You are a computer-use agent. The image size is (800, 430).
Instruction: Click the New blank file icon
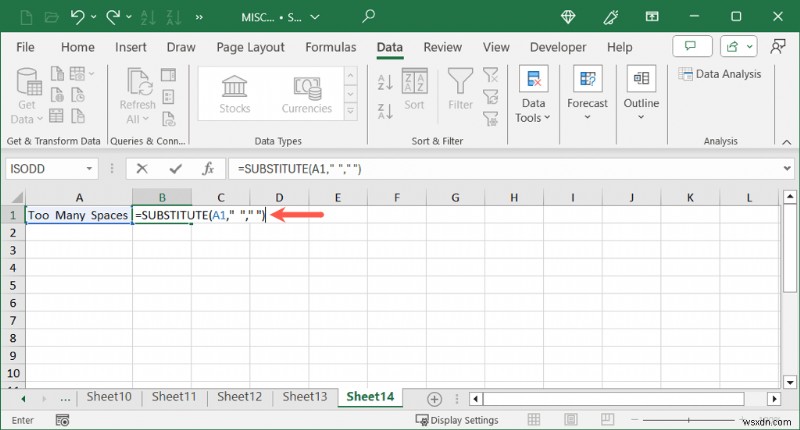[x=26, y=18]
